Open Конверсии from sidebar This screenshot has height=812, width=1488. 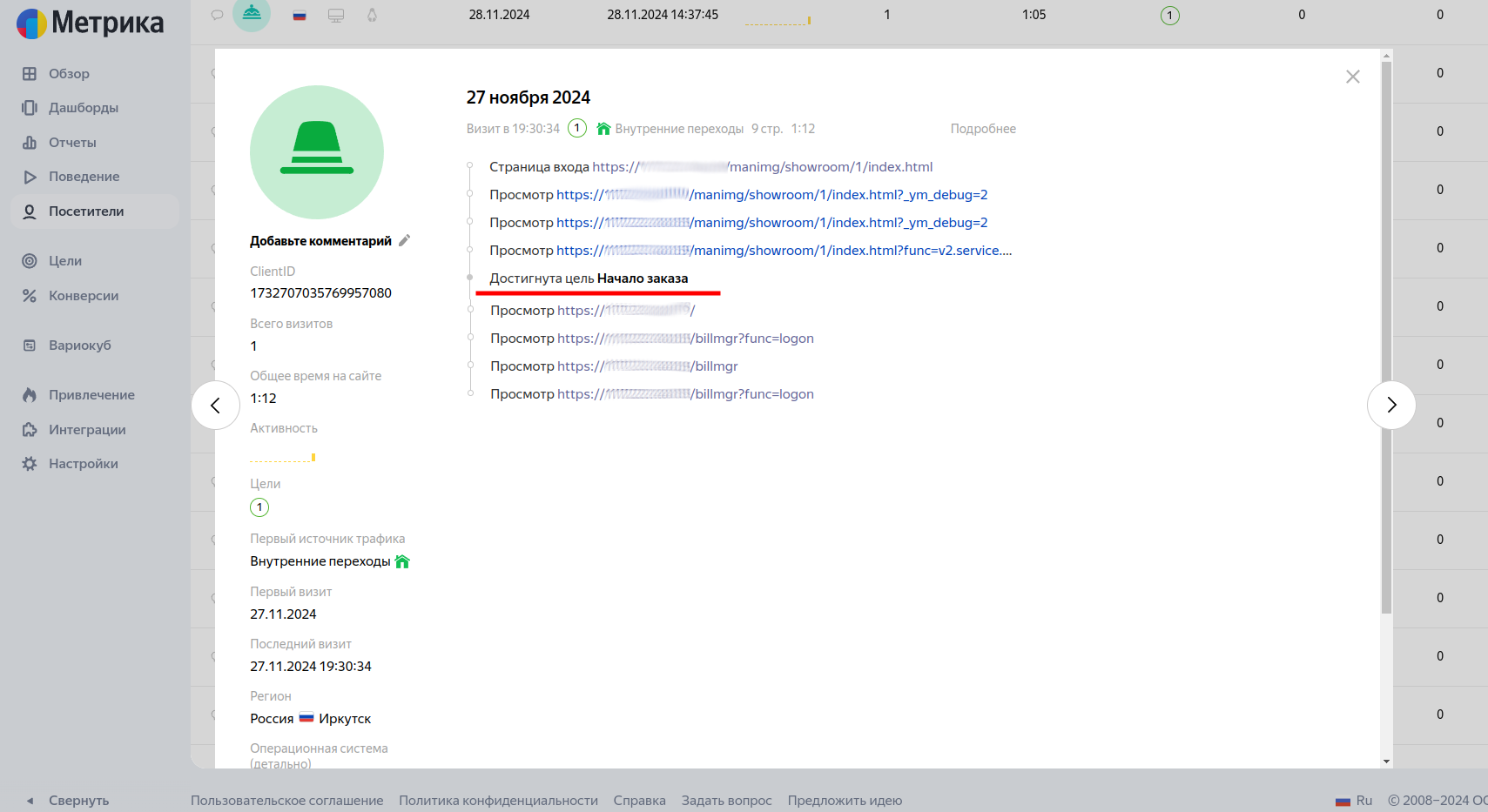pyautogui.click(x=83, y=296)
